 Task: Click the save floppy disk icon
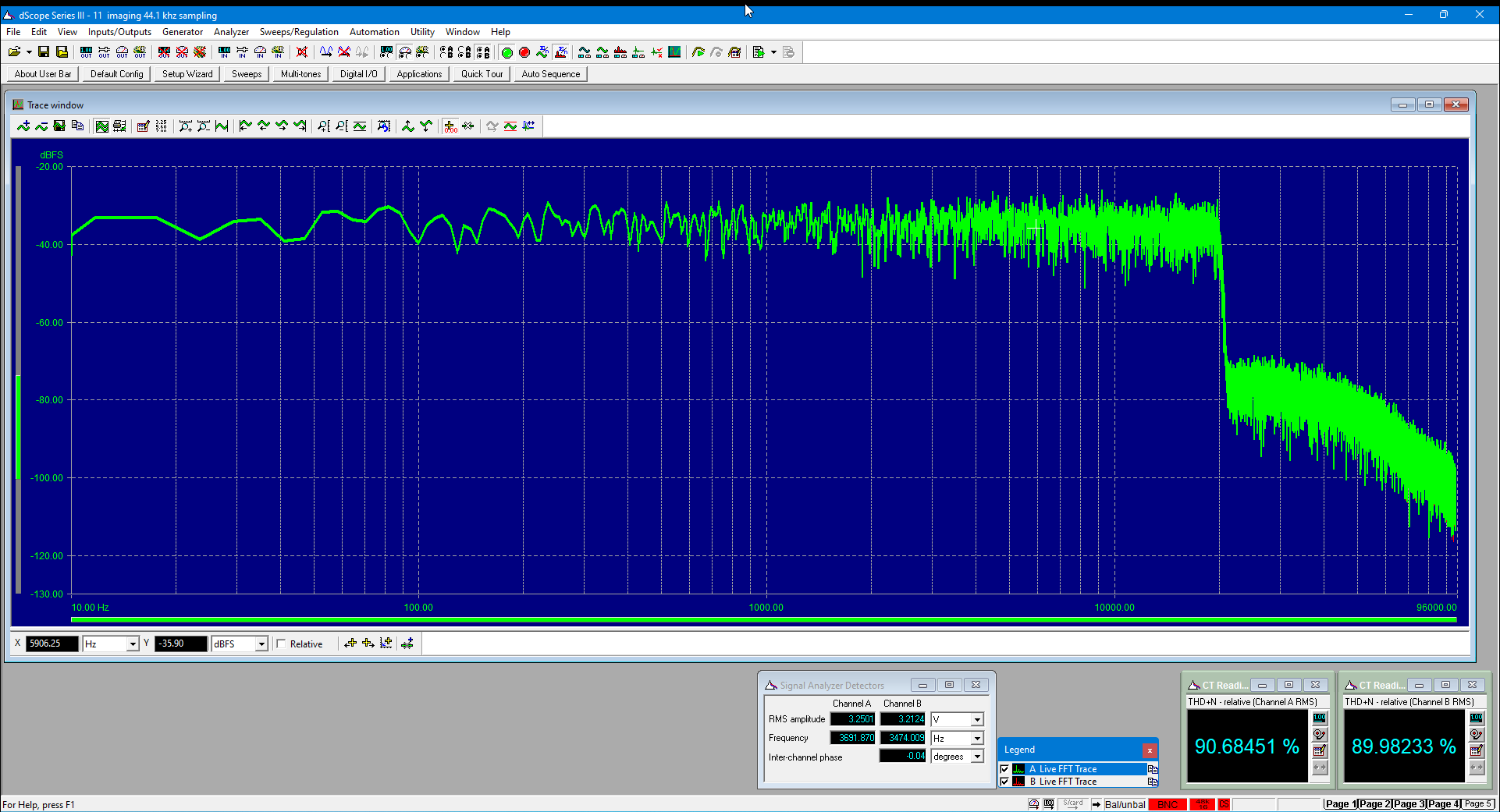click(x=44, y=52)
